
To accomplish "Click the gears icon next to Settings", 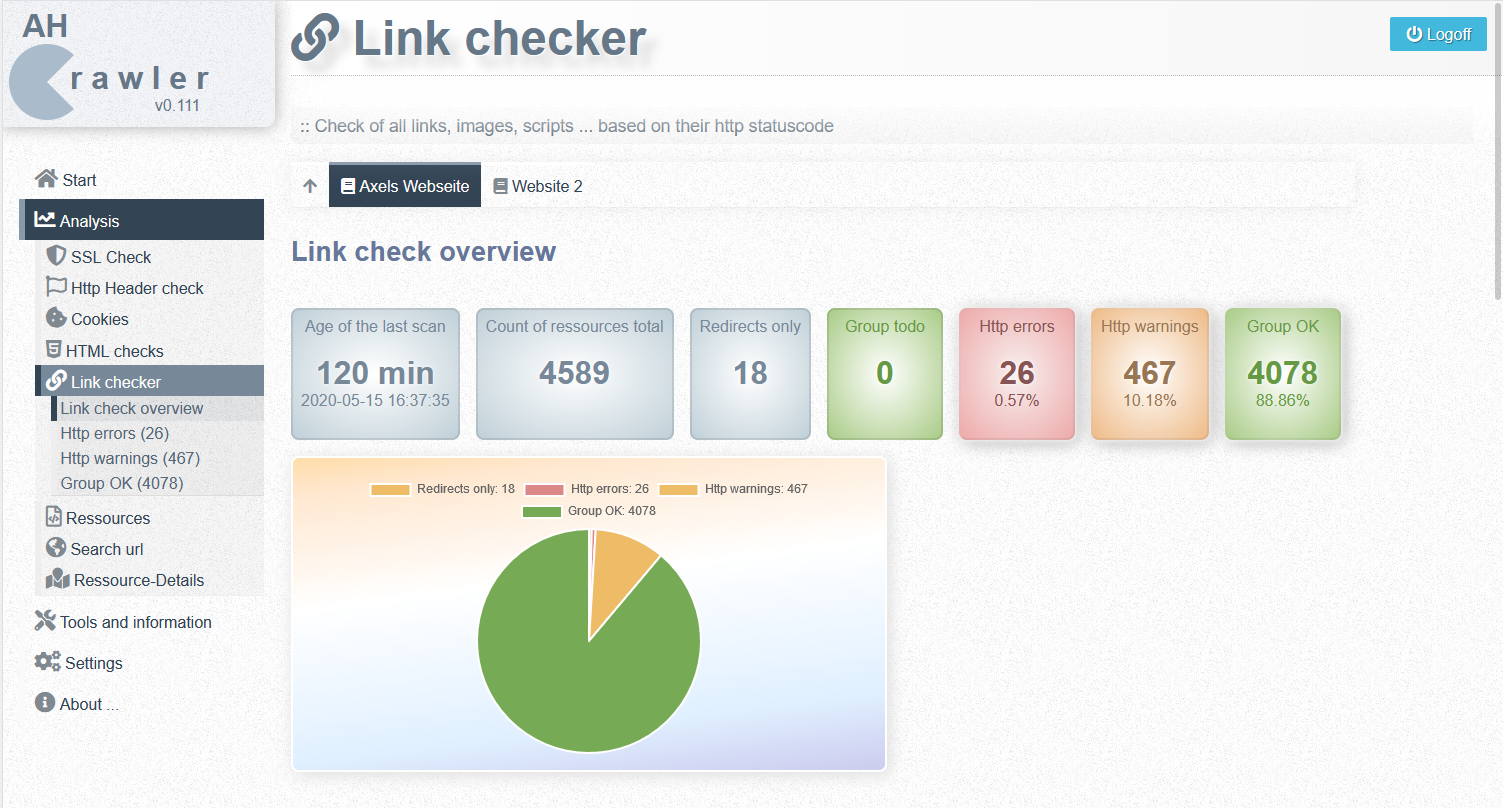I will (x=47, y=662).
